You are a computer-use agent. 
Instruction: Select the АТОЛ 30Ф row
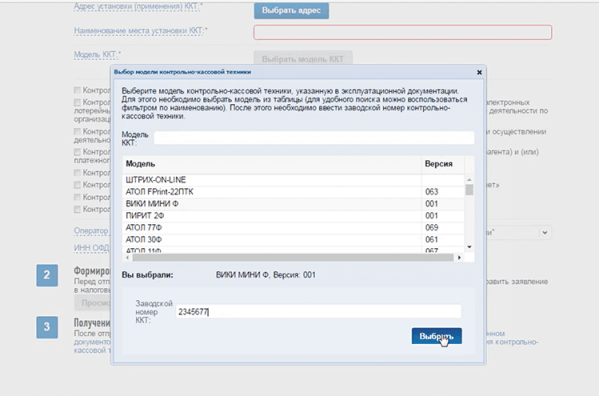pos(293,239)
